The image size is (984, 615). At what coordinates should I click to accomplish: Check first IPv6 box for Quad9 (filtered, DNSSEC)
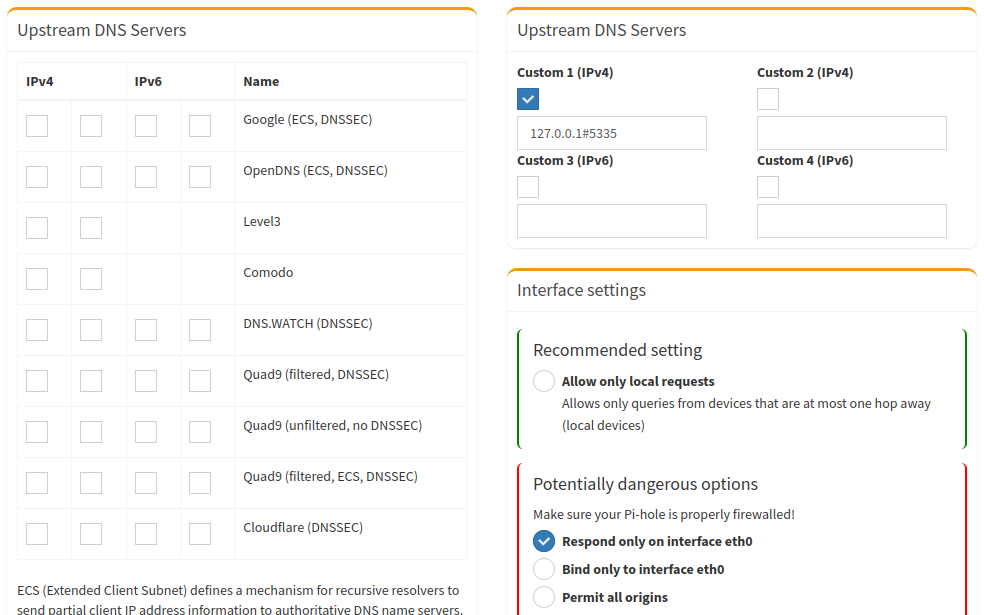pos(146,380)
